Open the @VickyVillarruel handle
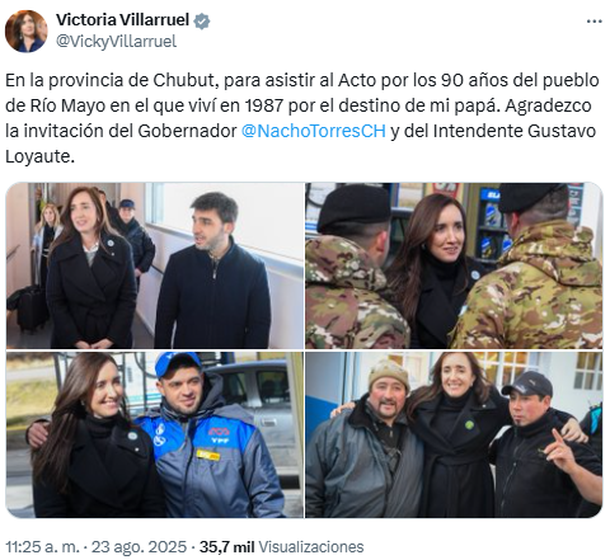 click(116, 41)
